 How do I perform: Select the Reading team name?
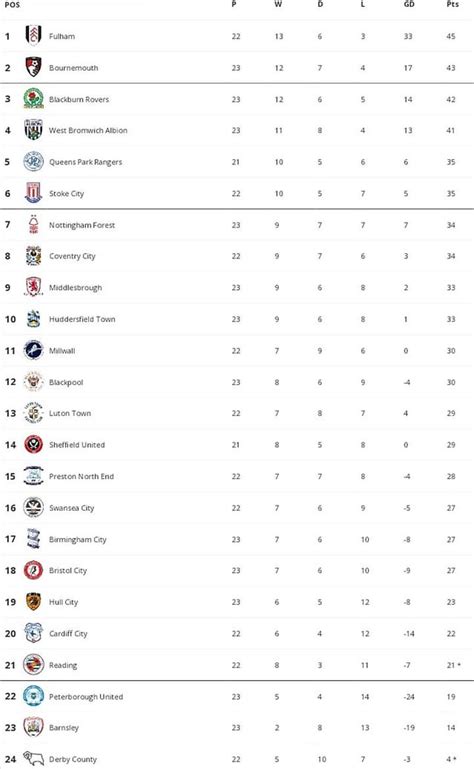[63, 665]
